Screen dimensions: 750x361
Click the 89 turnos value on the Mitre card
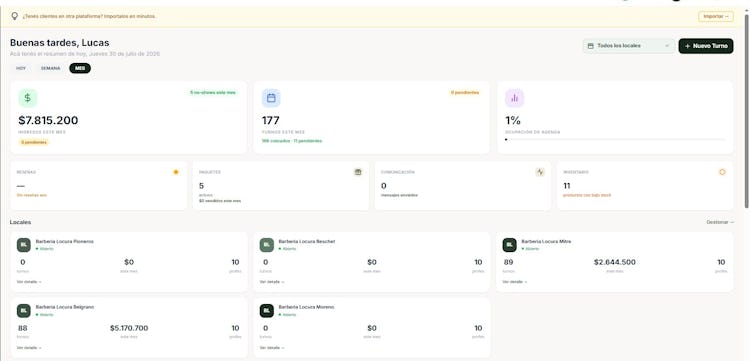click(508, 262)
